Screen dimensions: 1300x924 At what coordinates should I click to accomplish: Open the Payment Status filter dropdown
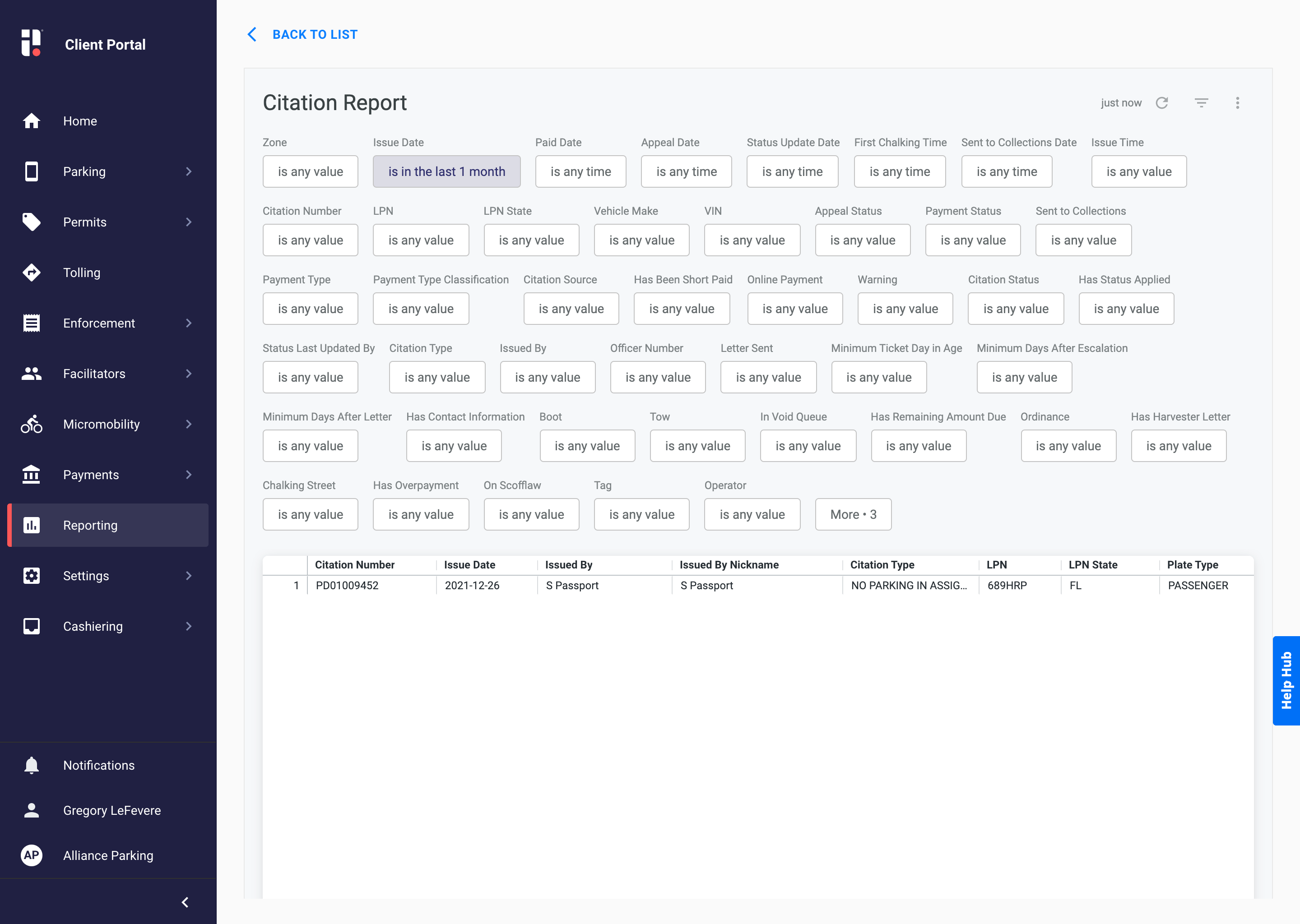973,240
